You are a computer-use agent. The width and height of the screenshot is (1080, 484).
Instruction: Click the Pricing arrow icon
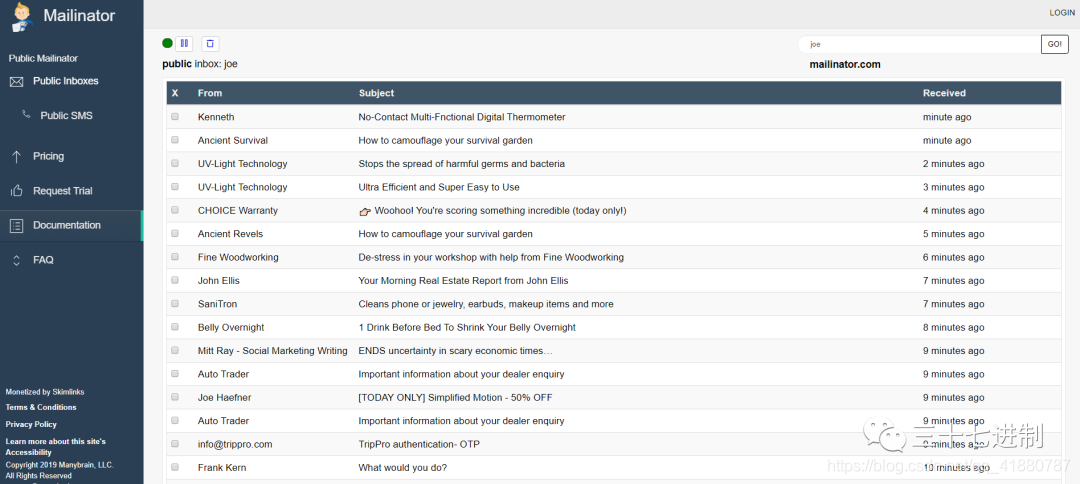17,156
